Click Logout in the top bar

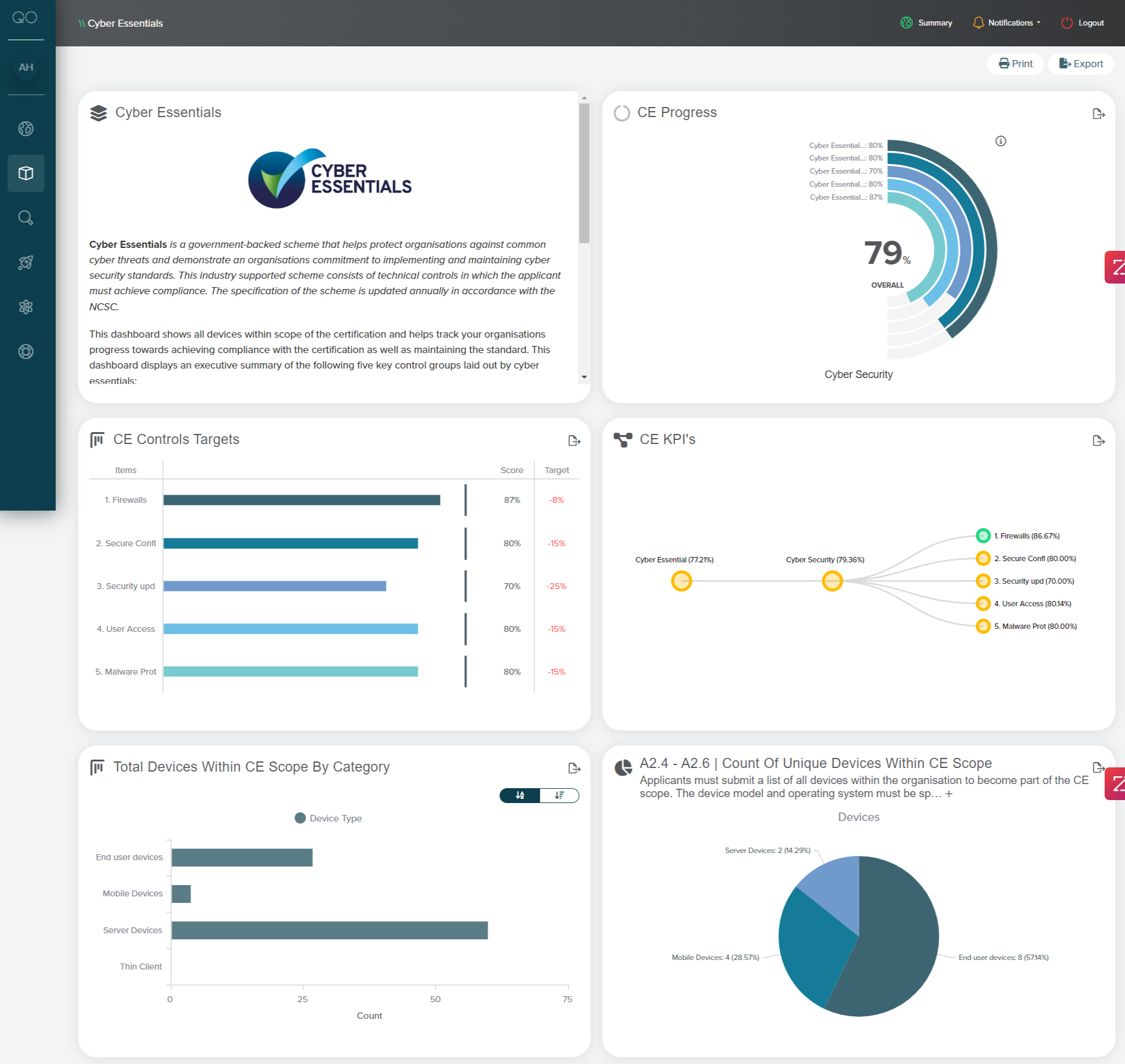1083,23
